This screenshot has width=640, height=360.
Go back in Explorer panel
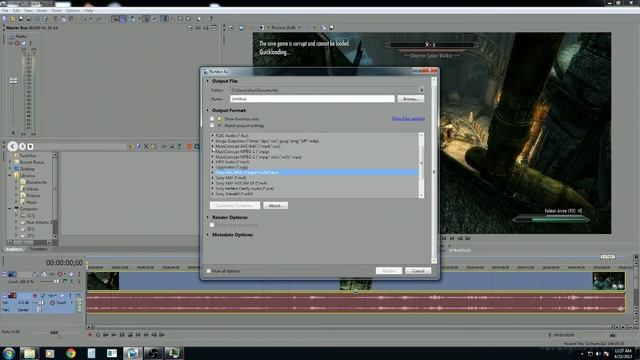[12, 147]
